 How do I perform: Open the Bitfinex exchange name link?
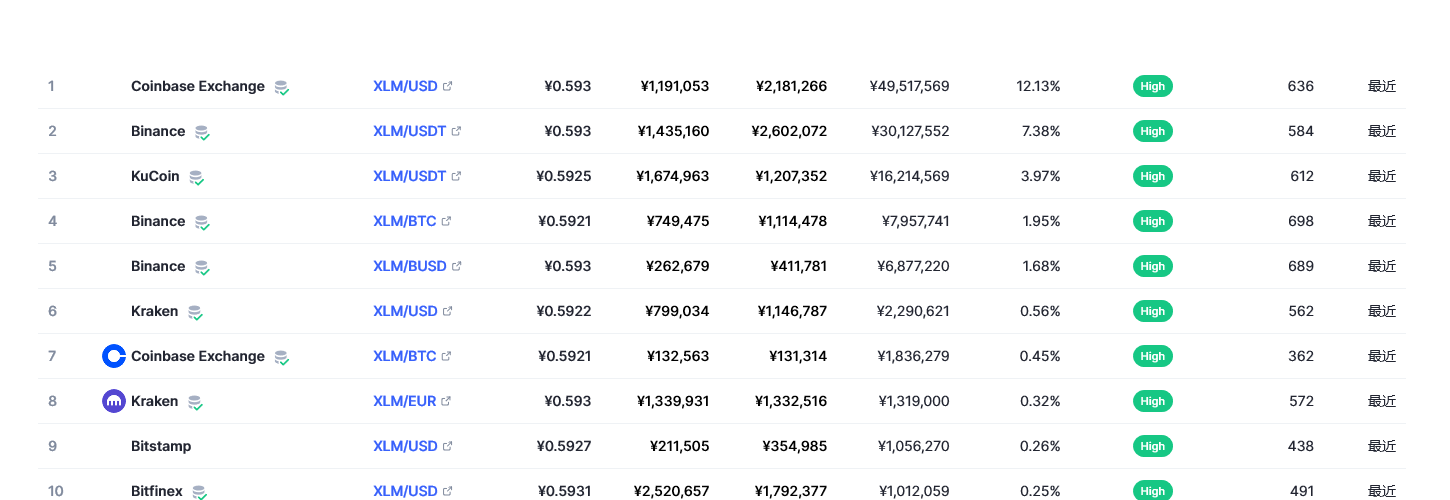tap(157, 491)
